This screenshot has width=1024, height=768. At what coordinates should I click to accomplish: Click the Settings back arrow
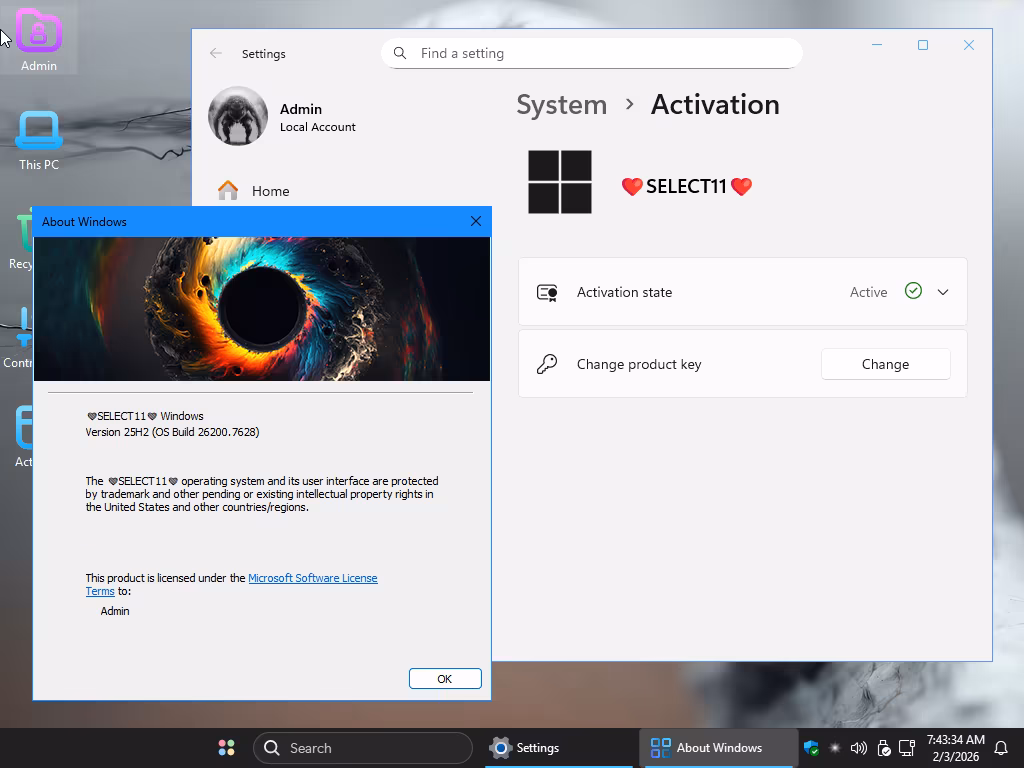point(216,54)
